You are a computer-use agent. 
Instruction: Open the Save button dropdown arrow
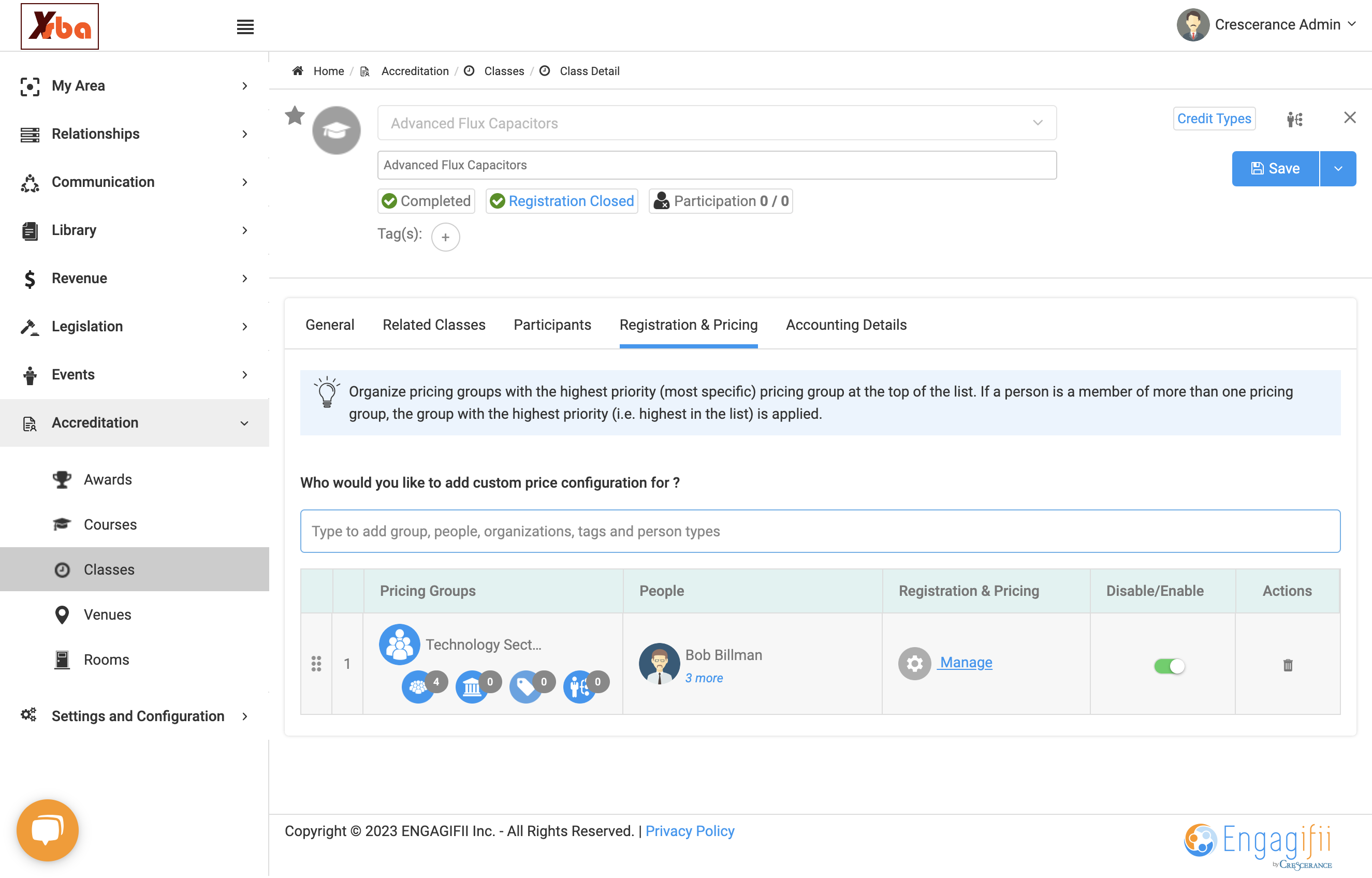(x=1337, y=168)
